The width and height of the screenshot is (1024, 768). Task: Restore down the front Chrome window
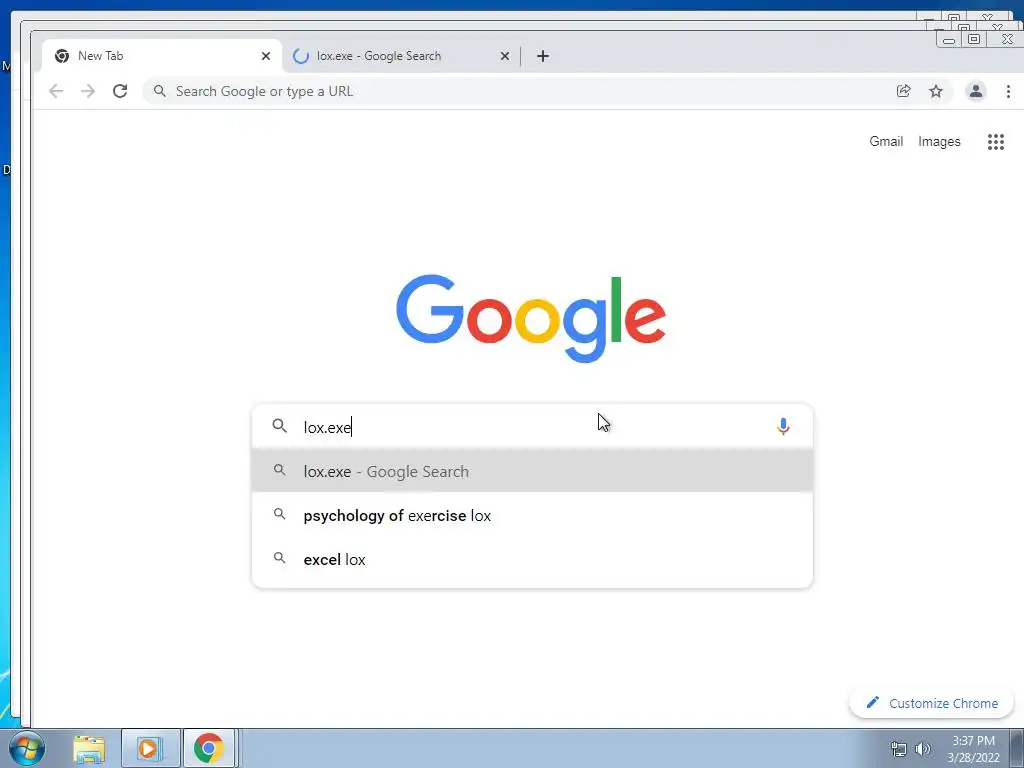(974, 40)
